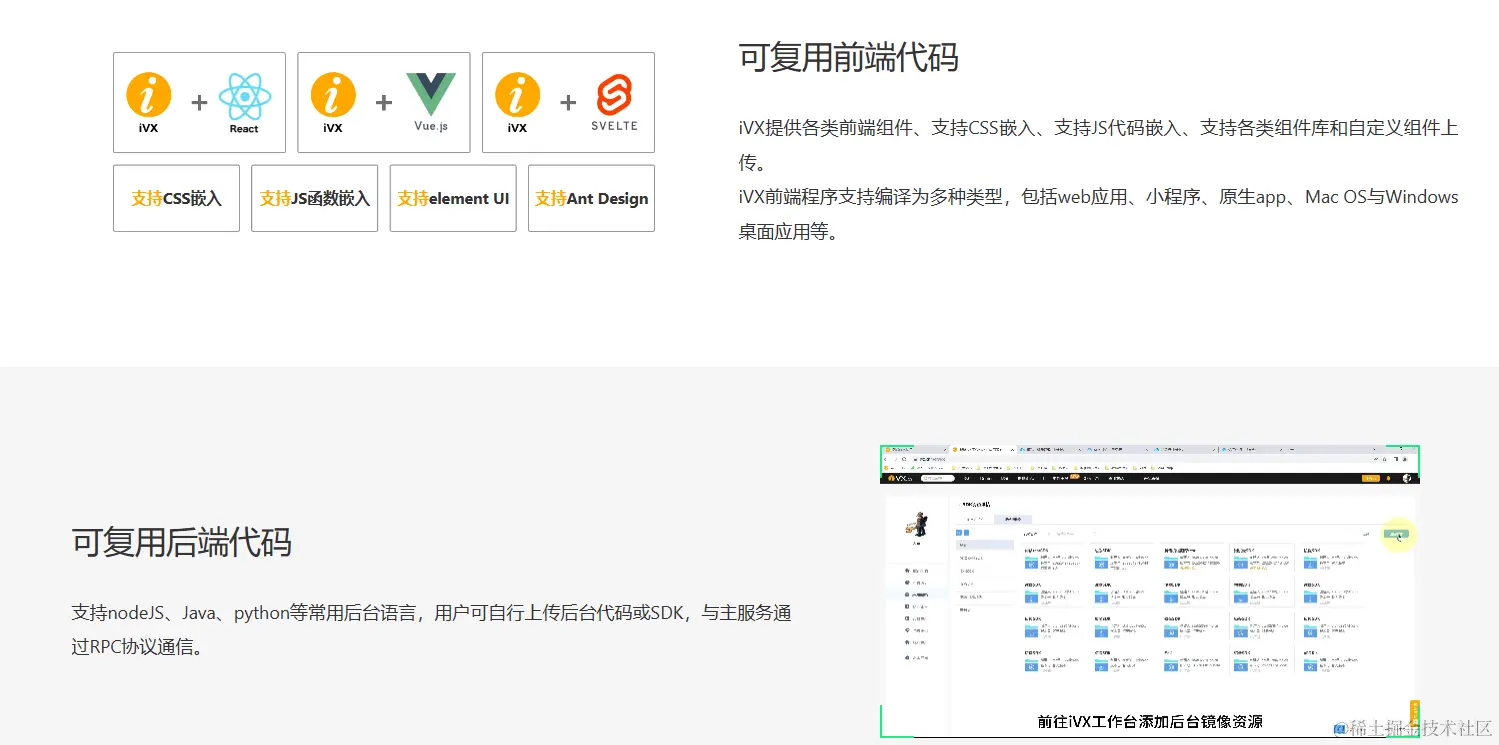Click the bell icon beside the login button
This screenshot has height=745, width=1499.
coord(1388,478)
